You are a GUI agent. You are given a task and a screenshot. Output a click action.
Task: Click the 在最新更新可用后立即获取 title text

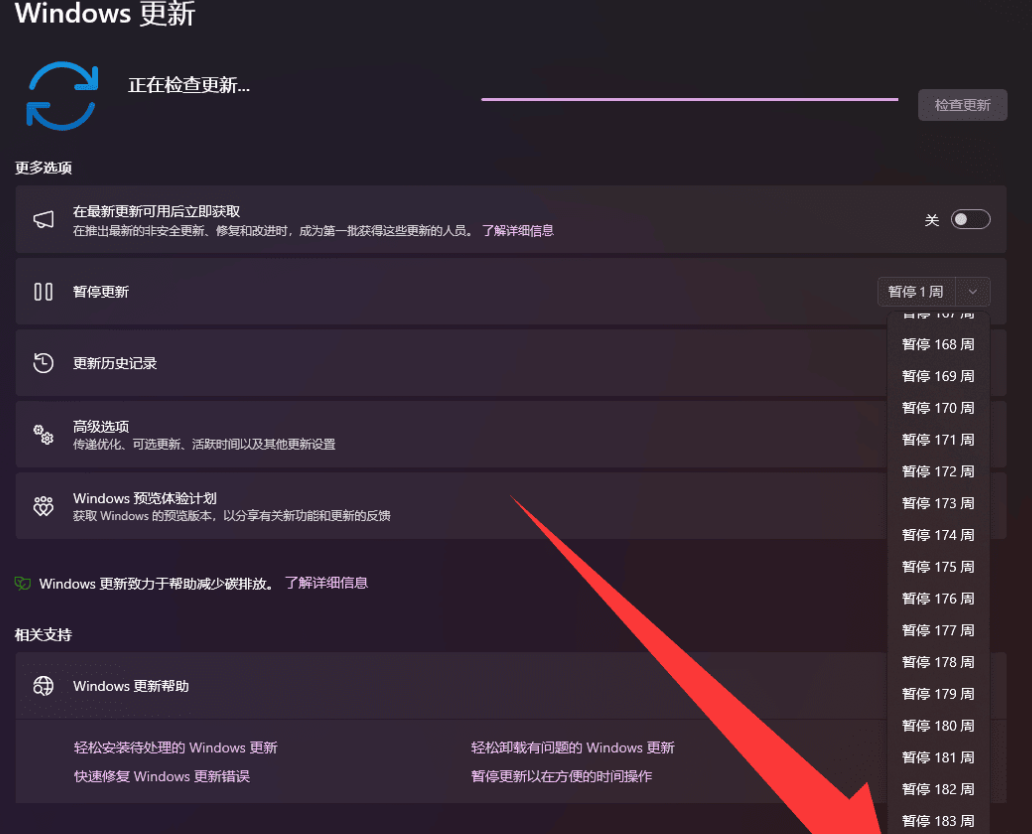click(x=157, y=211)
